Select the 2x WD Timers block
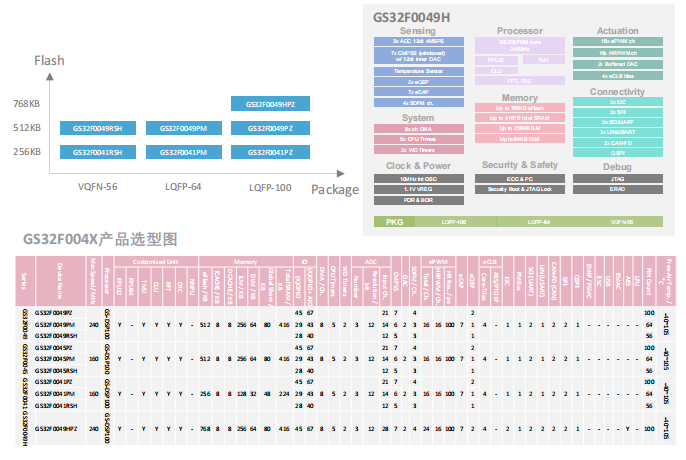Image resolution: width=686 pixels, height=460 pixels. pyautogui.click(x=419, y=150)
